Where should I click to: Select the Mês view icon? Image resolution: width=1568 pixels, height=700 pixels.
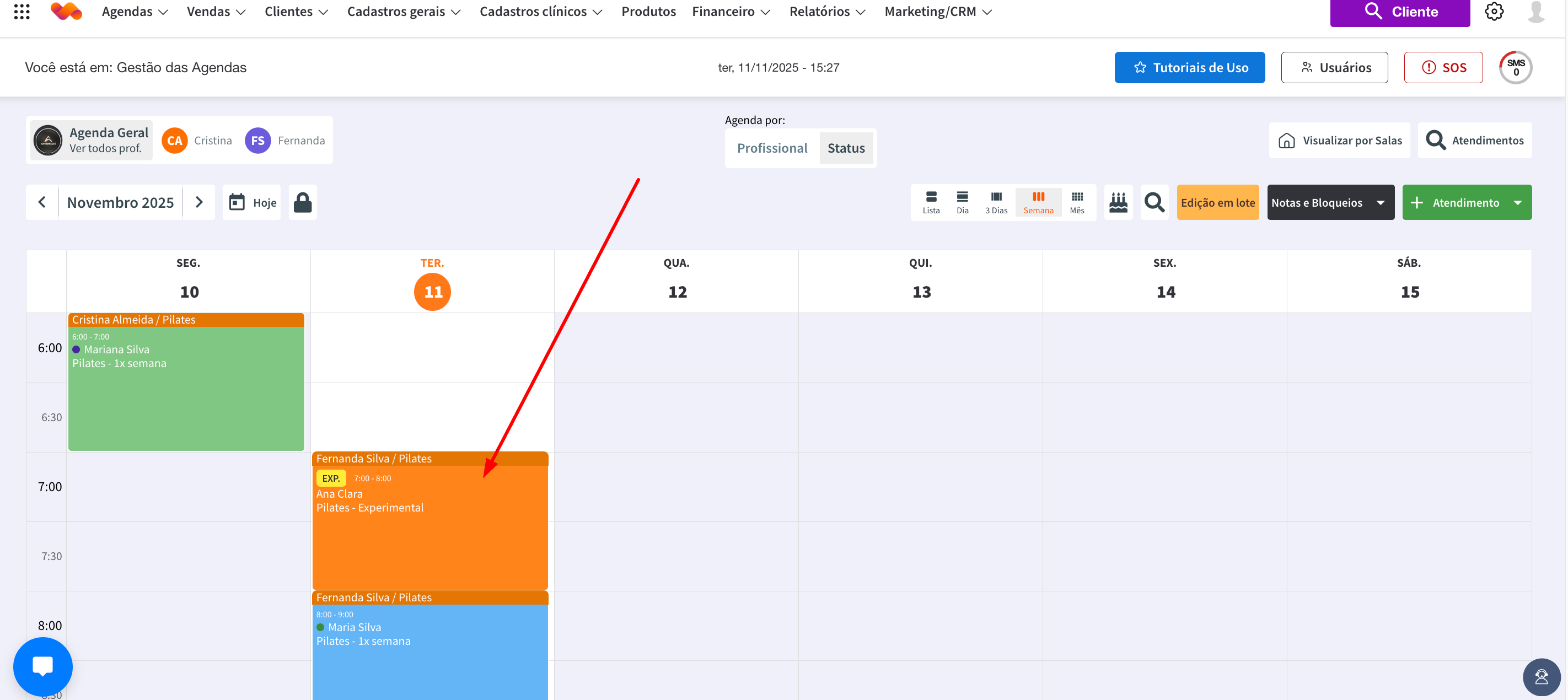point(1076,202)
